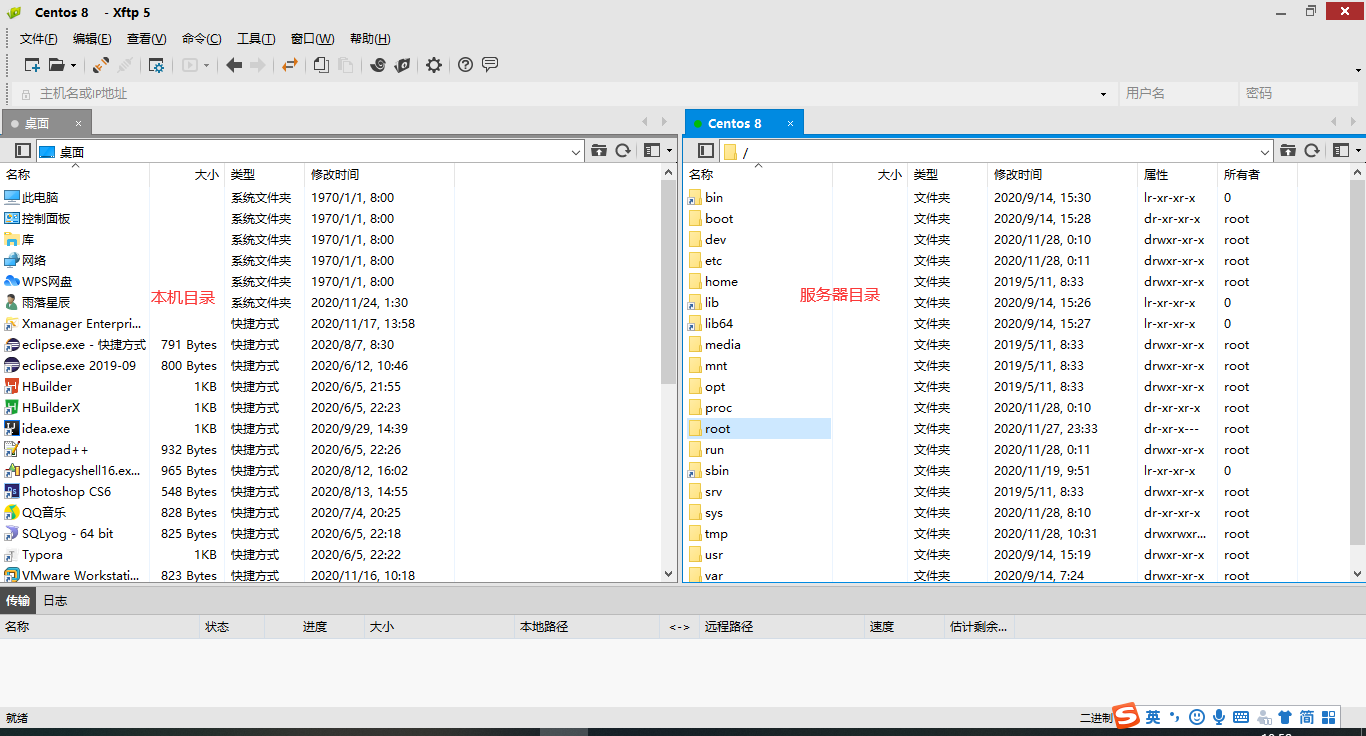1366x736 pixels.
Task: Toggle folder tree in local pane
Action: click(x=23, y=151)
